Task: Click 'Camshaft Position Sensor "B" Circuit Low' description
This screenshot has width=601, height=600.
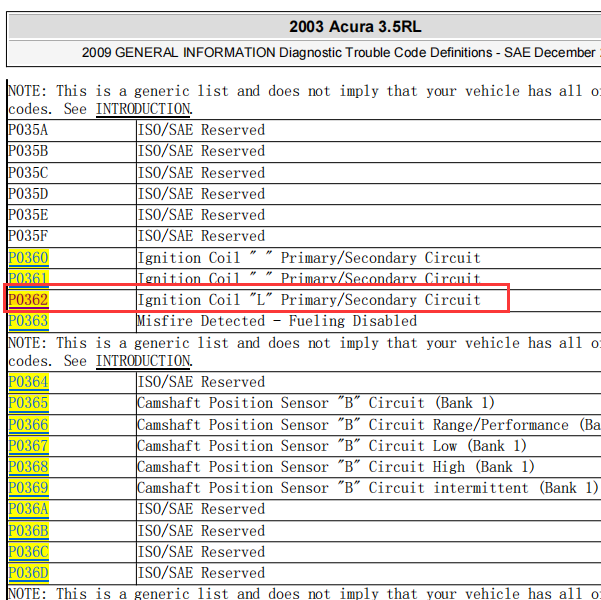Action: point(332,446)
